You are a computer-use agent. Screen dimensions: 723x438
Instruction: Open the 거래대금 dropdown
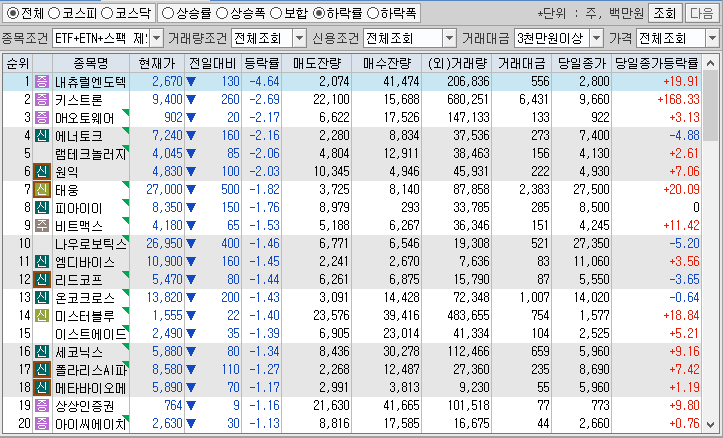click(597, 38)
